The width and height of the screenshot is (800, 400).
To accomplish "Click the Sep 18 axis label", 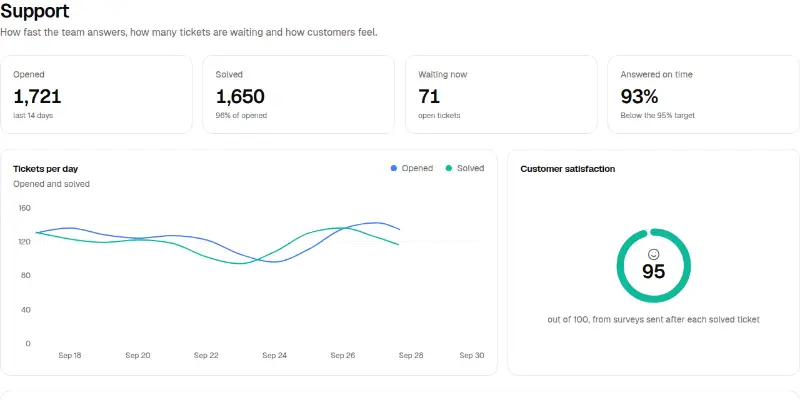I will (70, 355).
